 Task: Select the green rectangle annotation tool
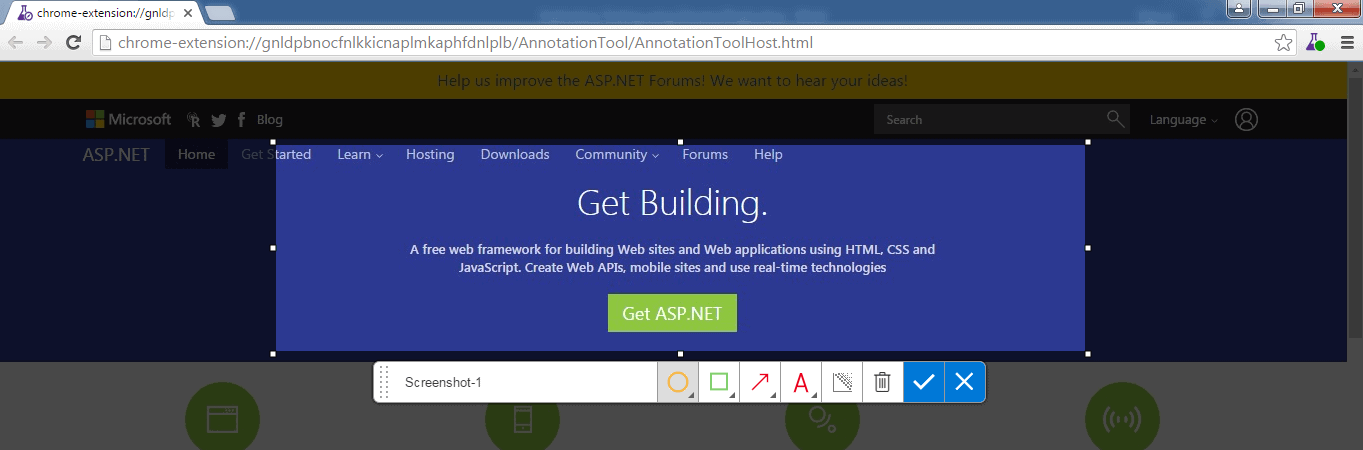pos(719,382)
